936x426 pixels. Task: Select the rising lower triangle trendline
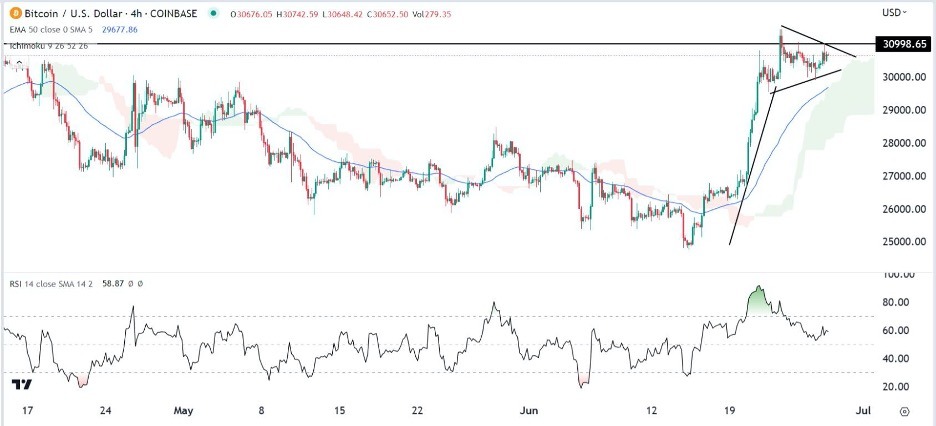coord(807,81)
